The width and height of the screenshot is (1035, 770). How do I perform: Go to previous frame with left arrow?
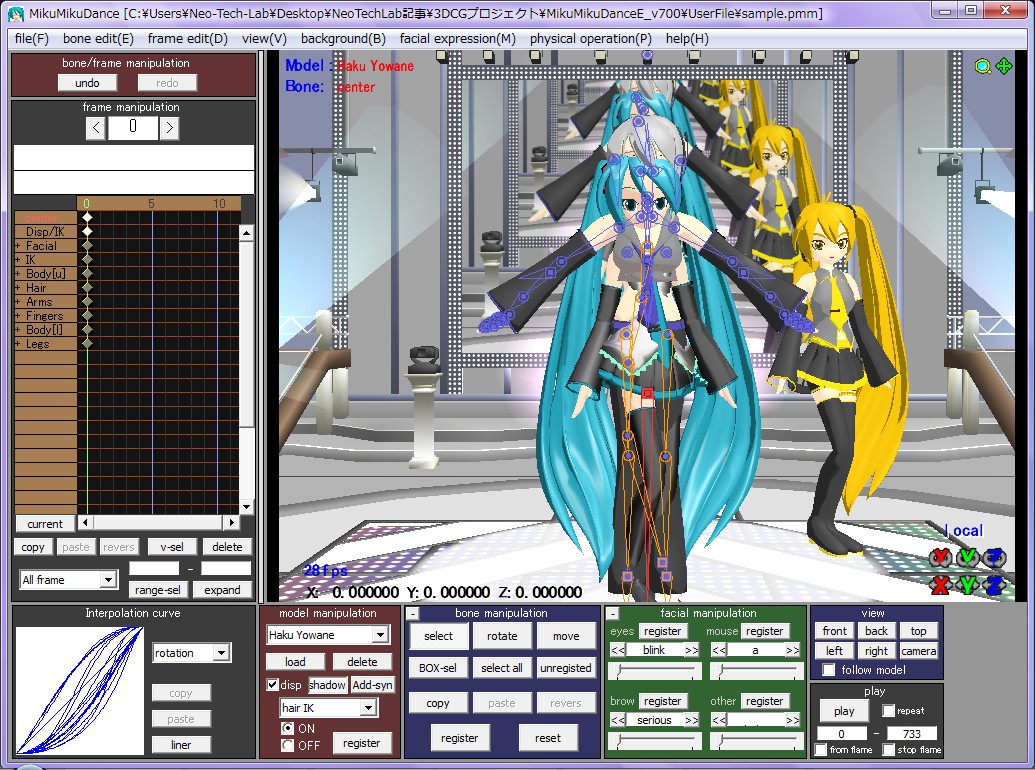96,127
